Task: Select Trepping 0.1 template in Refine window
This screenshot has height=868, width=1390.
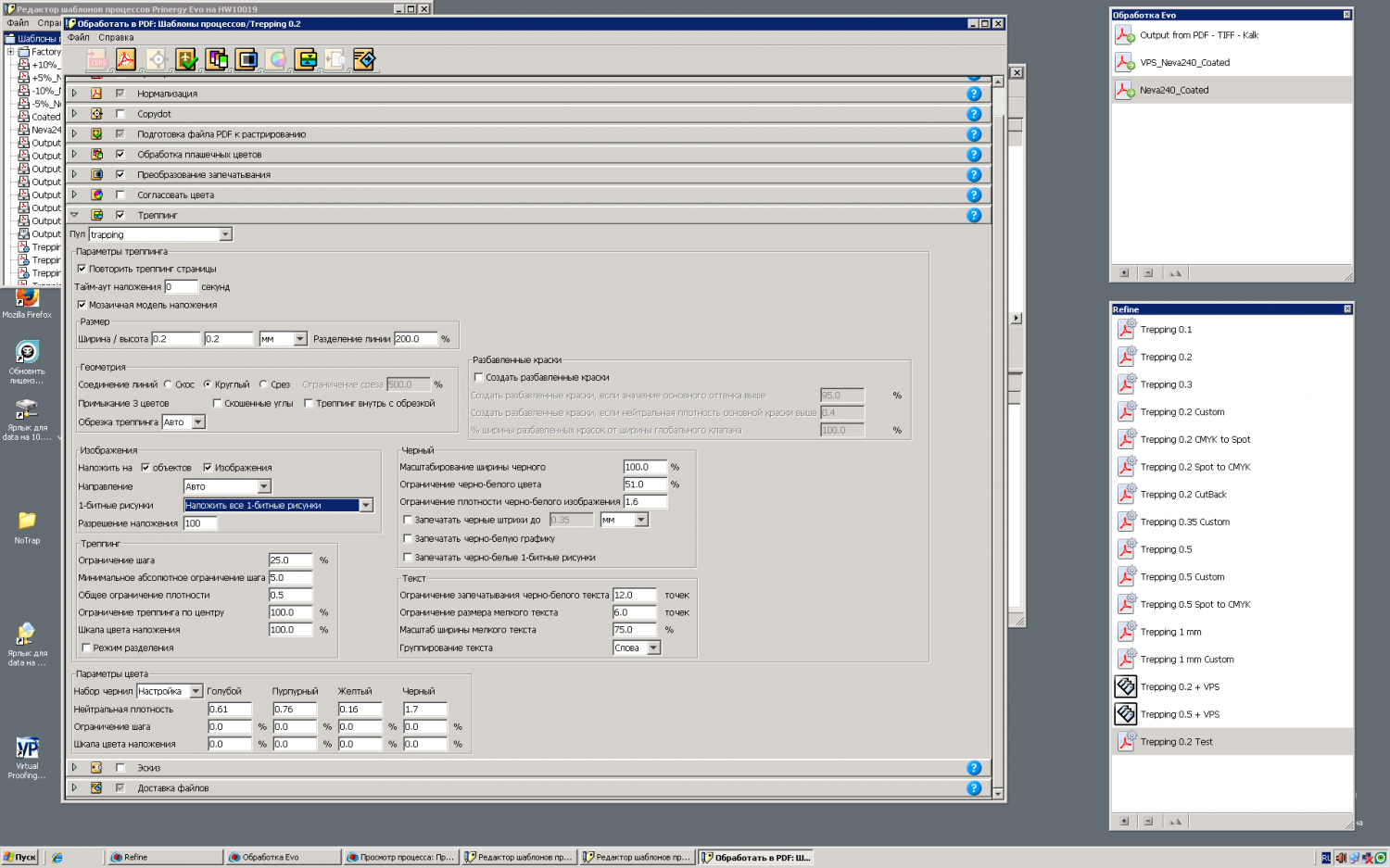Action: [1232, 330]
